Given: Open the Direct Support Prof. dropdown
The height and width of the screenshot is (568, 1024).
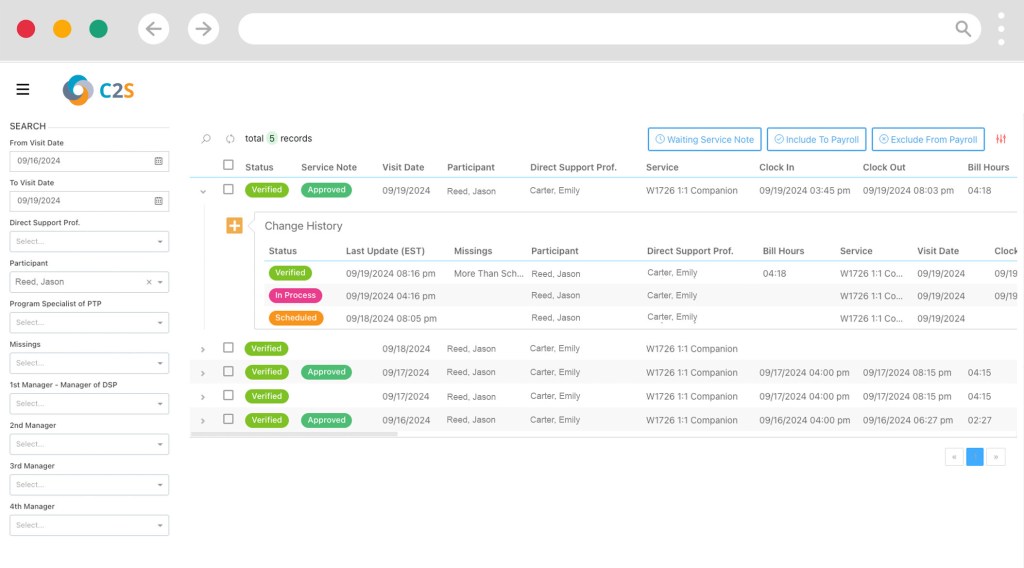Looking at the screenshot, I should 89,241.
